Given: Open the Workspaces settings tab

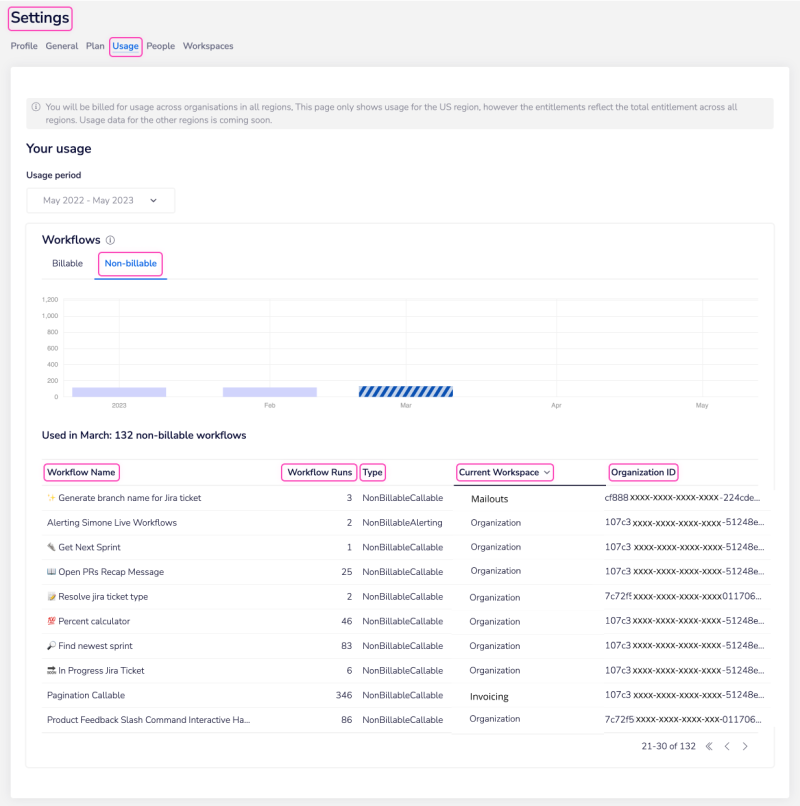Looking at the screenshot, I should click(208, 46).
